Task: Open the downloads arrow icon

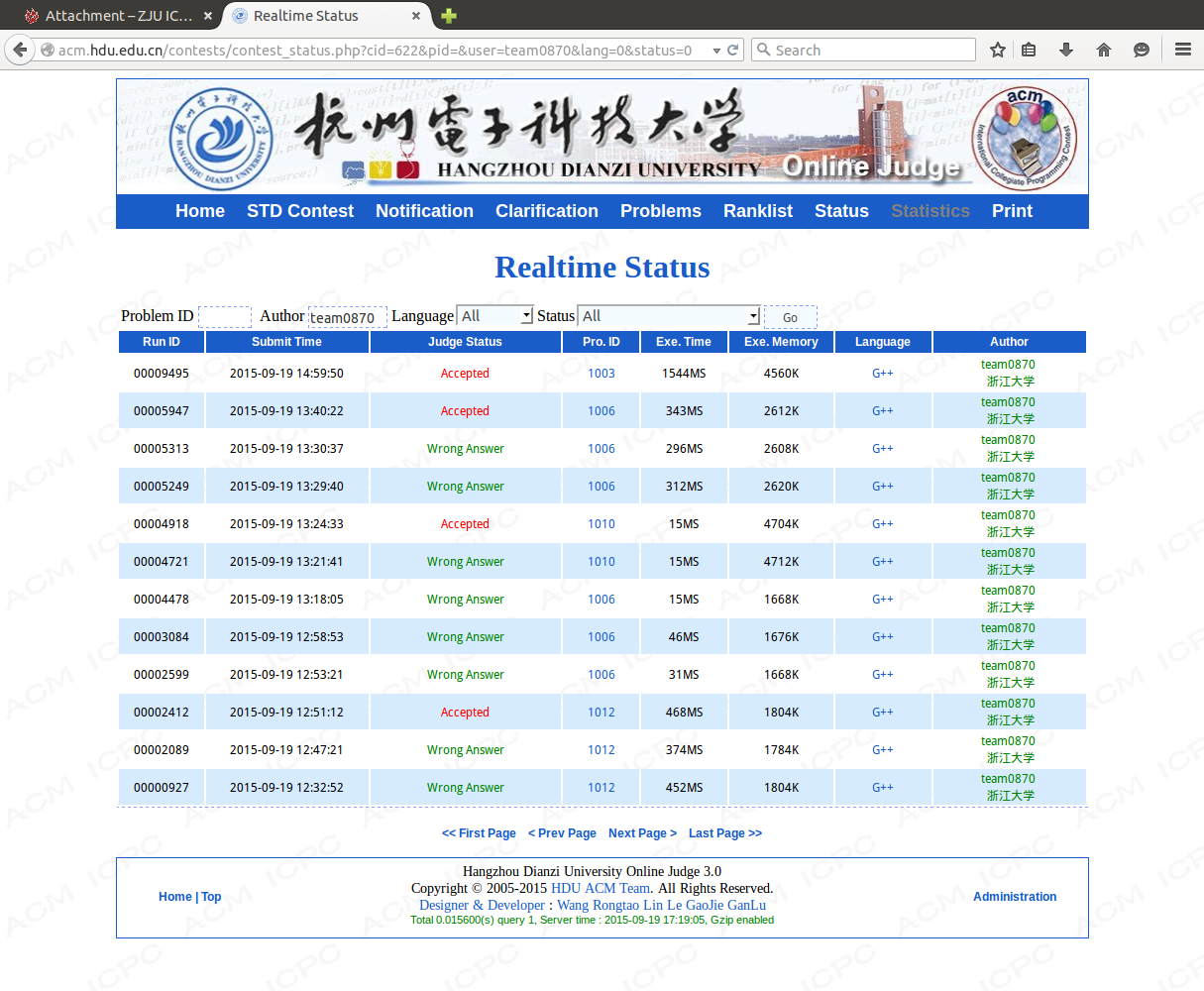Action: point(1066,50)
